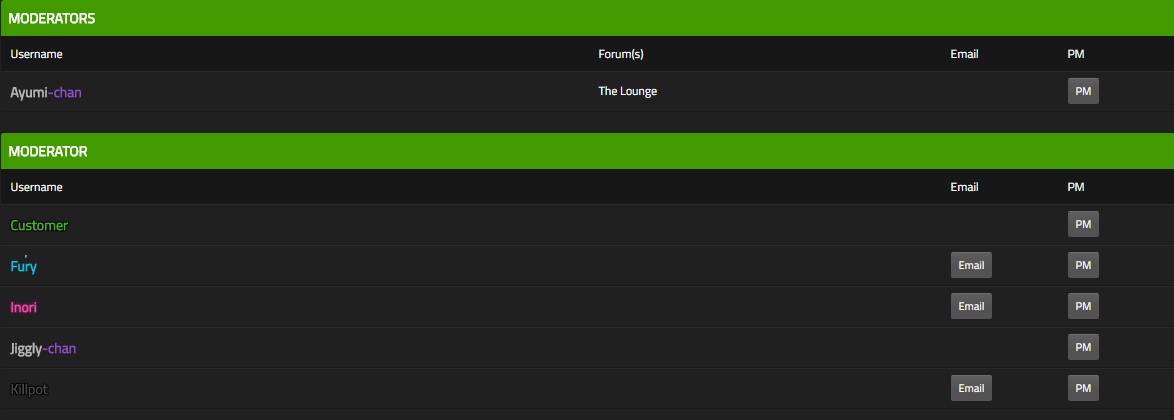The width and height of the screenshot is (1174, 420).
Task: Send PM to Jiggly-chan
Action: pos(1083,347)
